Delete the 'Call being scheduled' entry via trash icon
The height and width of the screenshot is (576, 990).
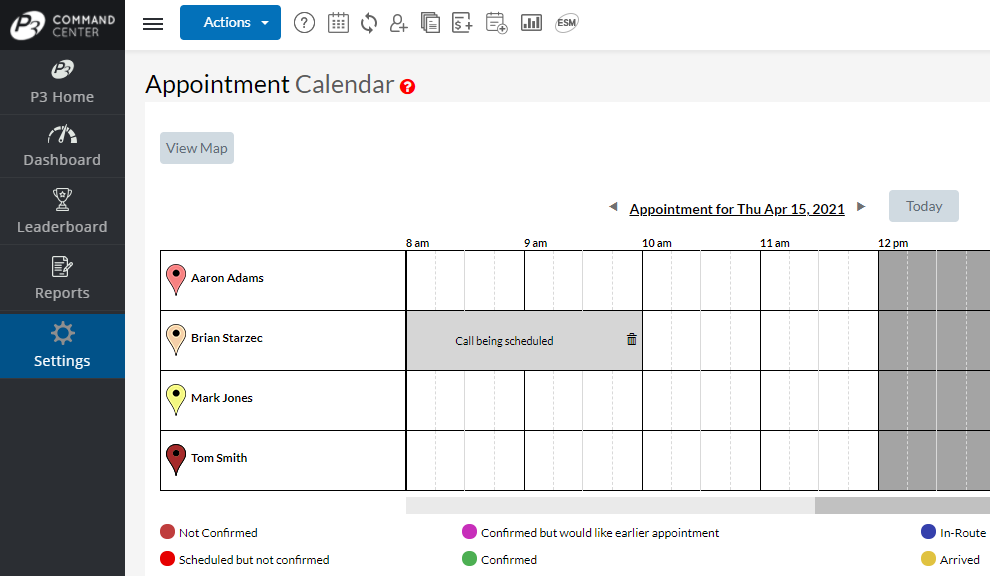631,339
